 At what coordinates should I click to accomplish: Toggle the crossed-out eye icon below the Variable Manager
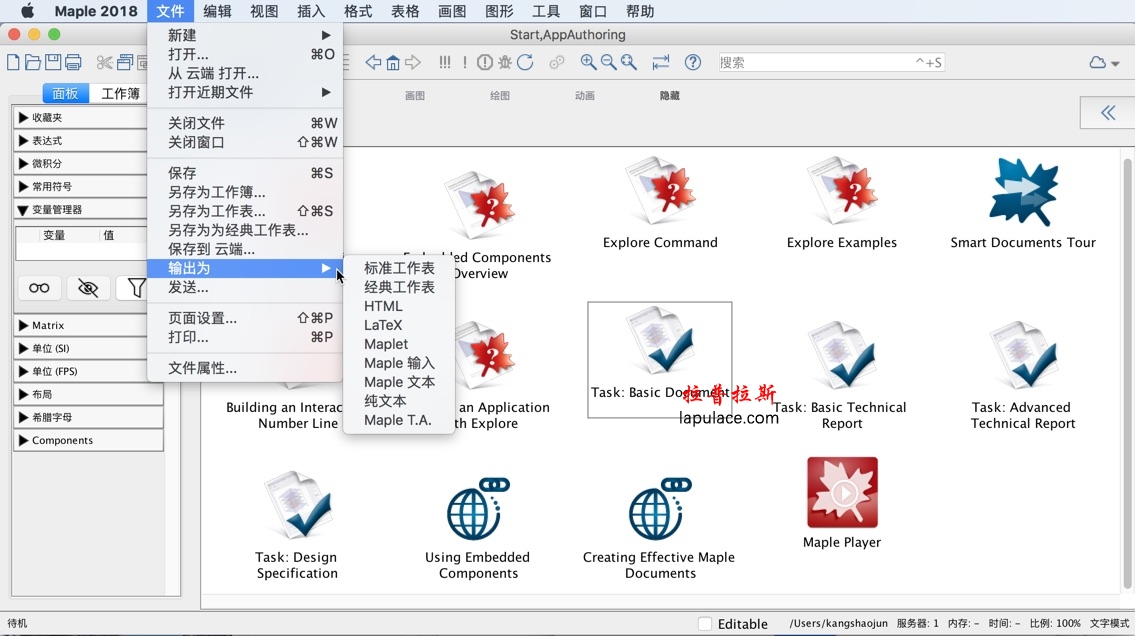click(88, 288)
